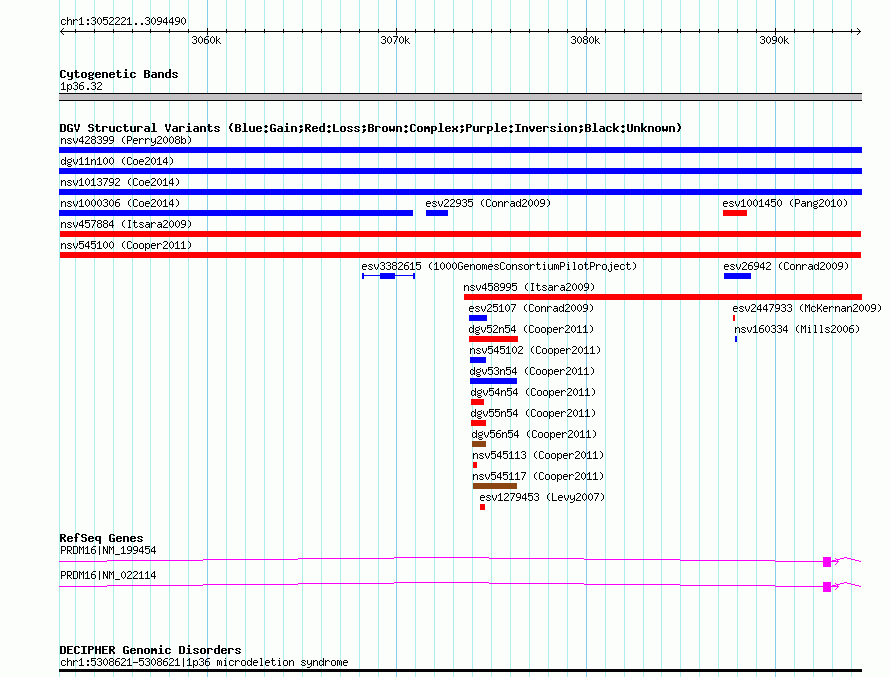The width and height of the screenshot is (890, 677).
Task: Click the 3070k ruler label
Action: click(395, 40)
